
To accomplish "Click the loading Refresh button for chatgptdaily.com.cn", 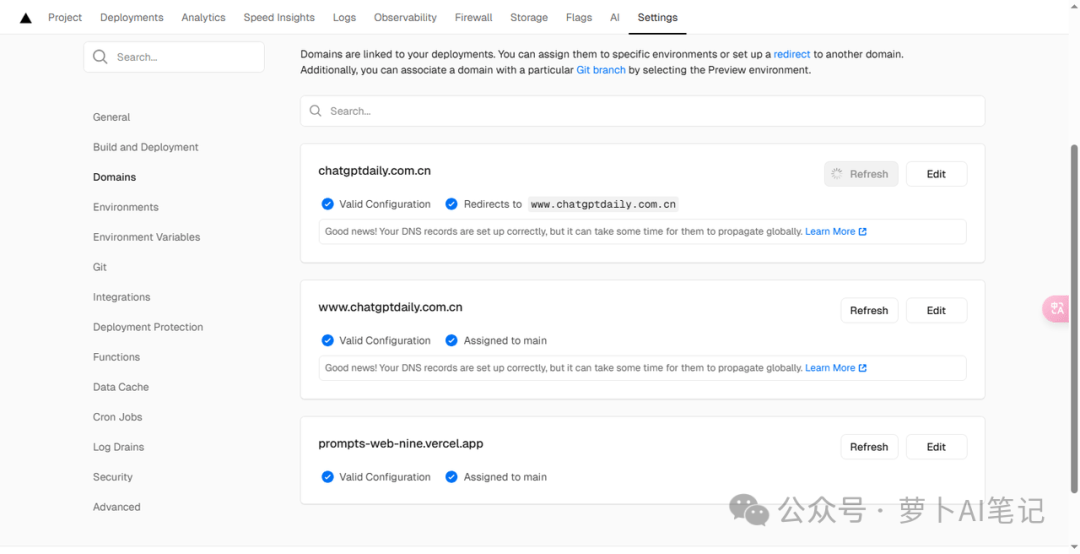I will [x=861, y=174].
